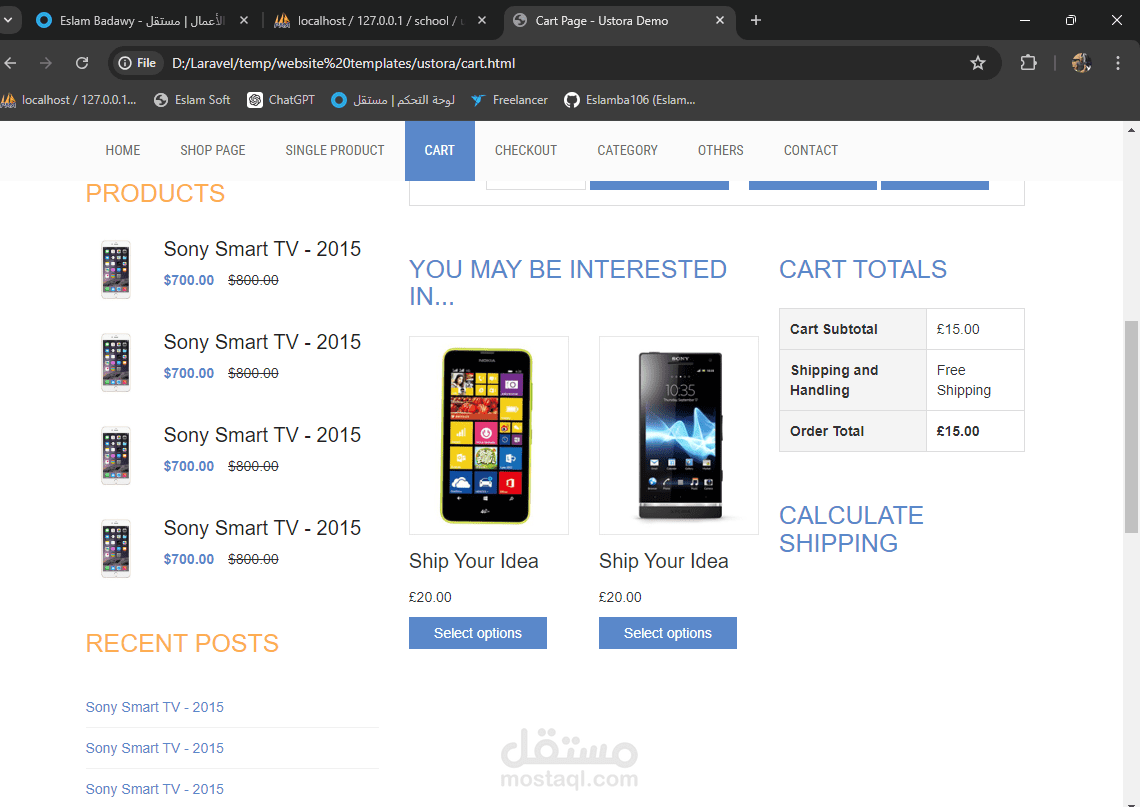The height and width of the screenshot is (807, 1140).
Task: Close the Cart Page tab
Action: (x=720, y=20)
